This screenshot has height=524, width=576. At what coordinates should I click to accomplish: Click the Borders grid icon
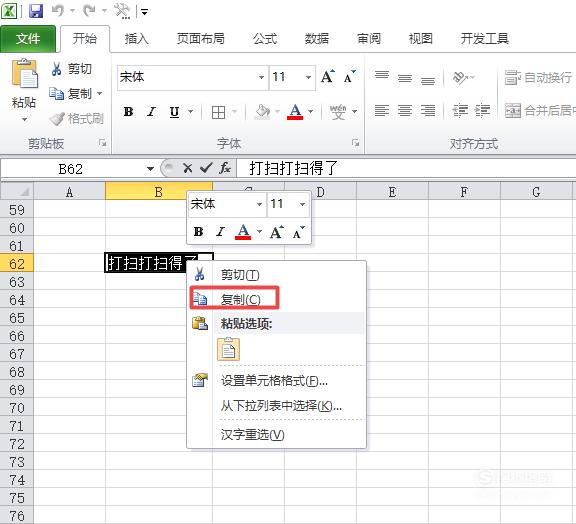click(x=218, y=112)
